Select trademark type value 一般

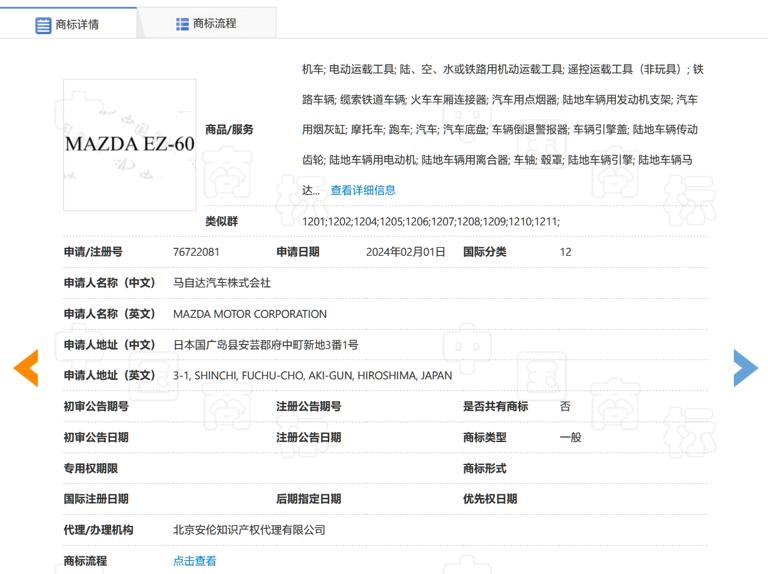tap(570, 437)
